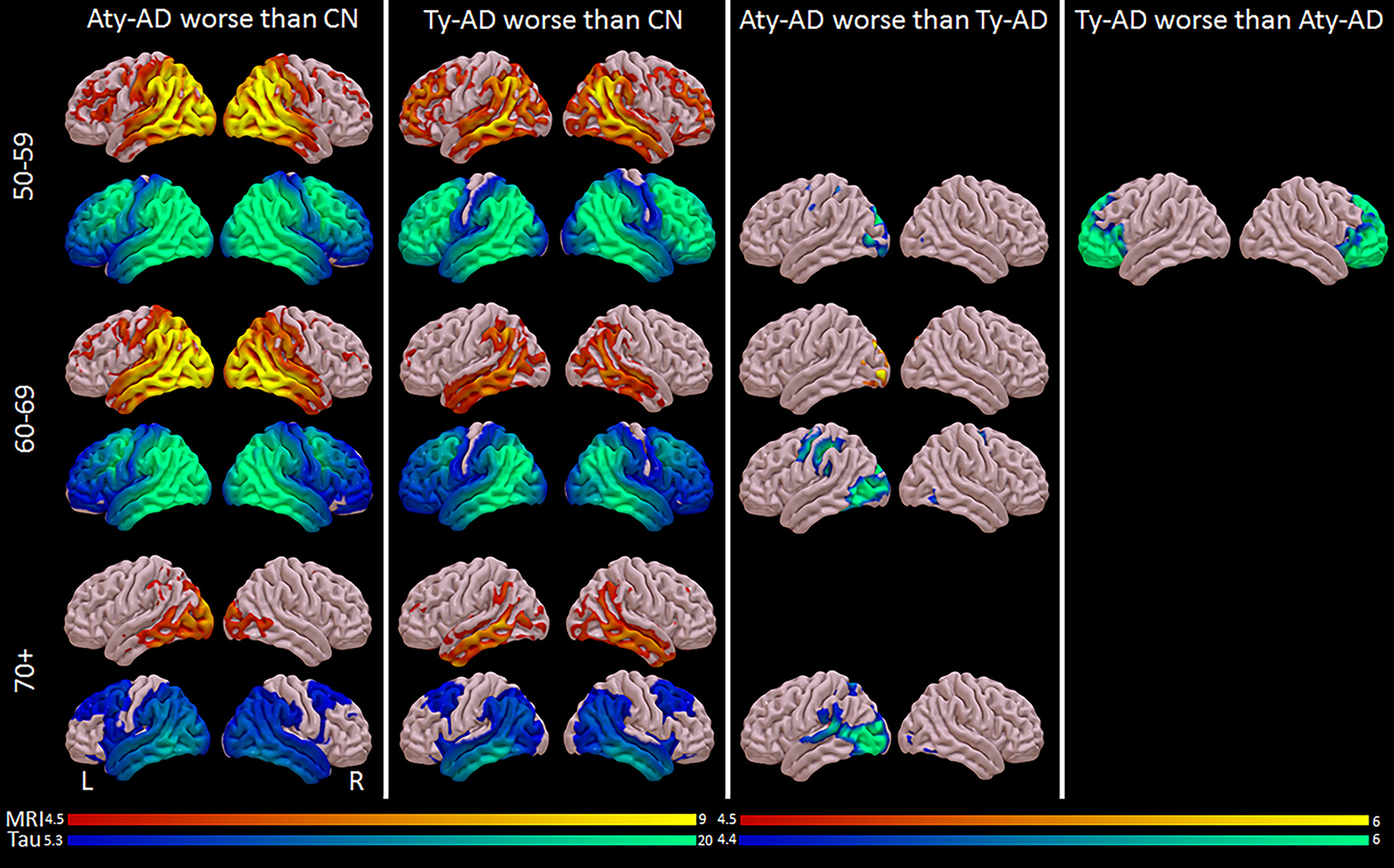View 70+ MRI left-hemisphere brain, Aty-AD vs CN
Image resolution: width=1394 pixels, height=868 pixels.
[x=139, y=611]
